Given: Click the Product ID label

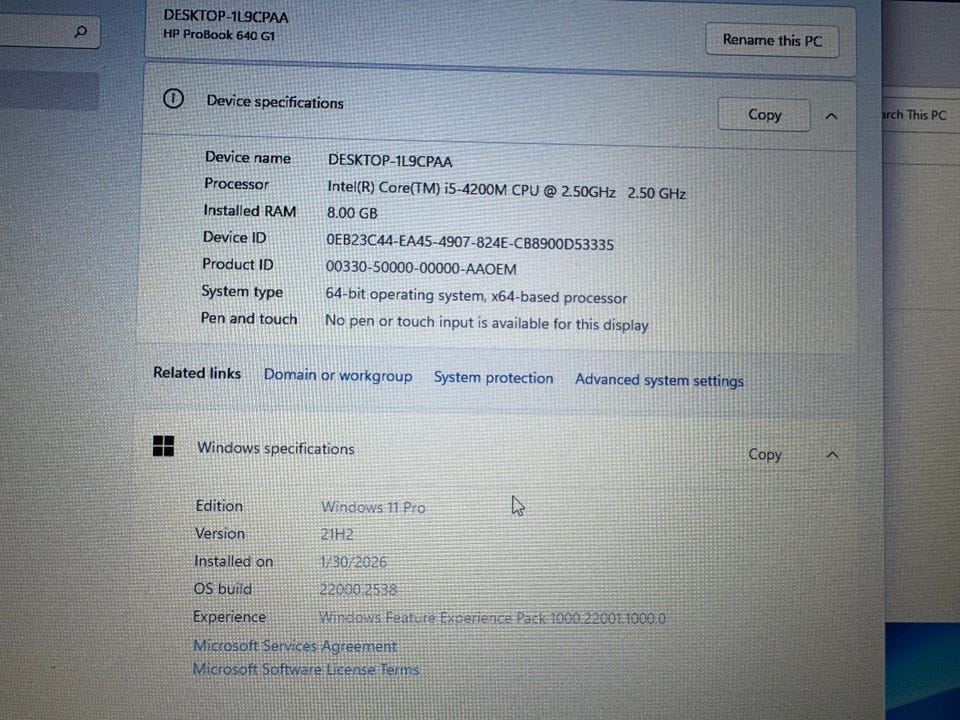Looking at the screenshot, I should coord(238,264).
